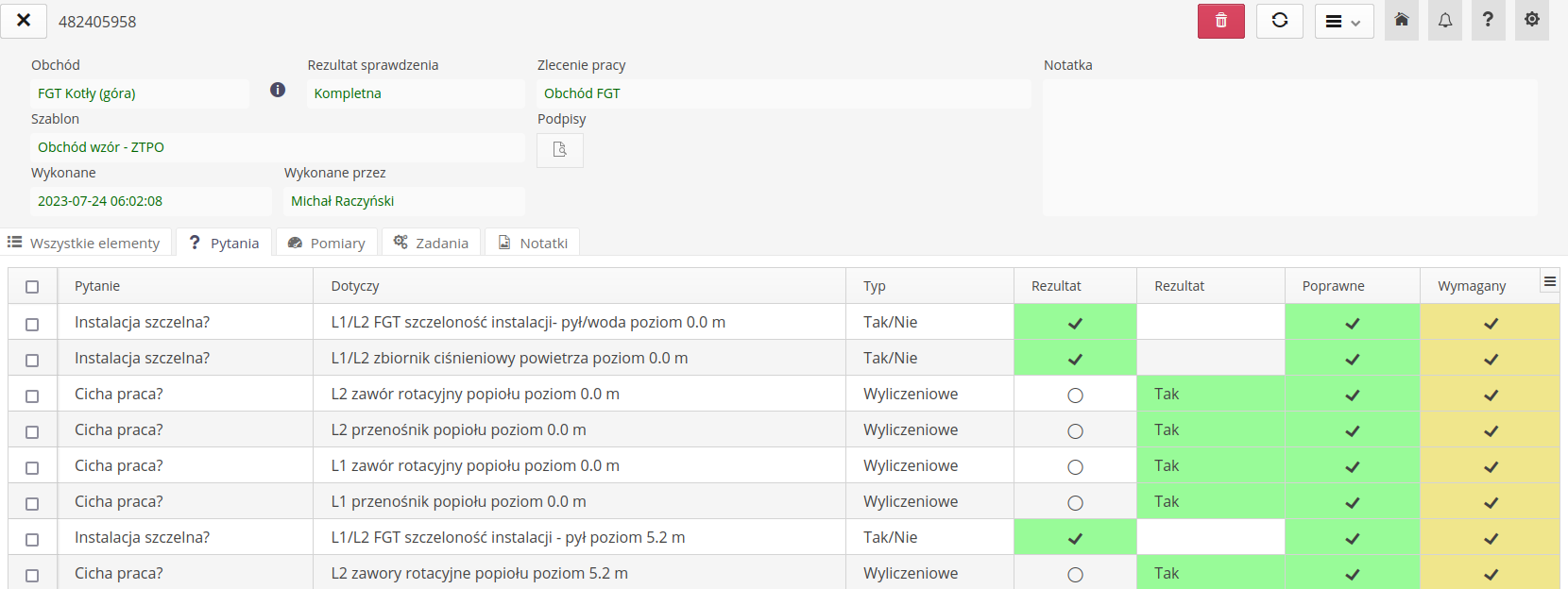The width and height of the screenshot is (1568, 589).
Task: Open the 'Obchód FGT' work order link
Action: [x=582, y=93]
